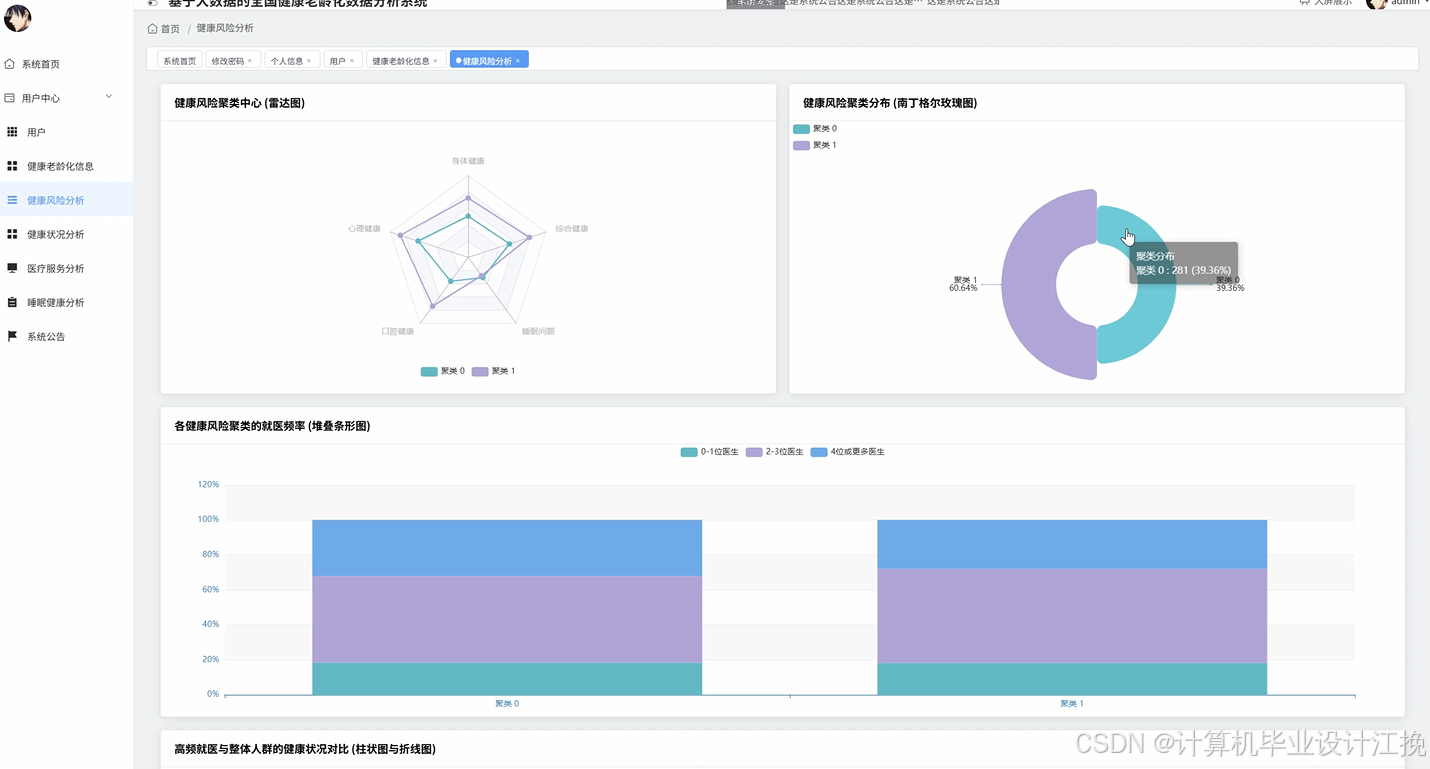Image resolution: width=1430 pixels, height=769 pixels.
Task: Click the monitor icon for 医疗服务分析
Action: (12, 268)
